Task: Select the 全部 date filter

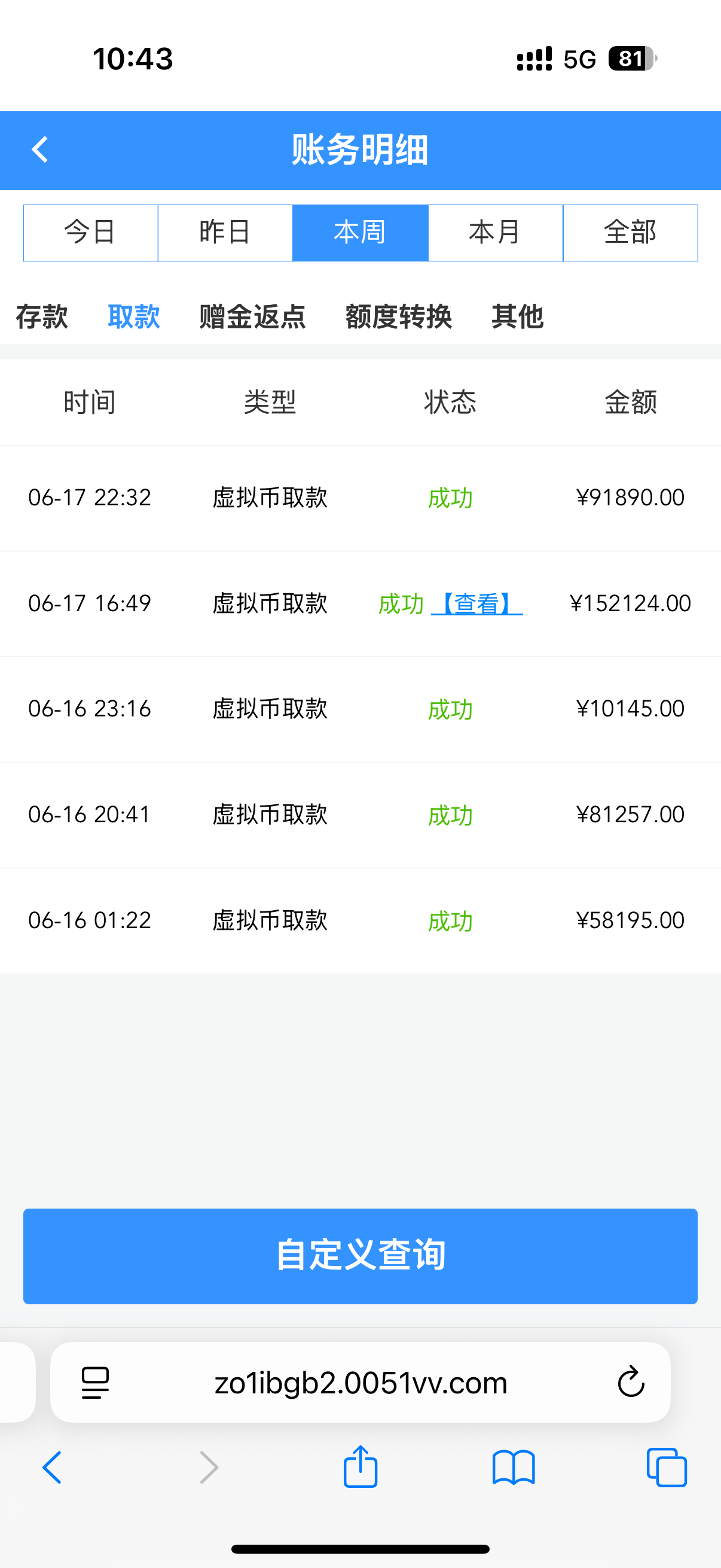Action: (x=630, y=233)
